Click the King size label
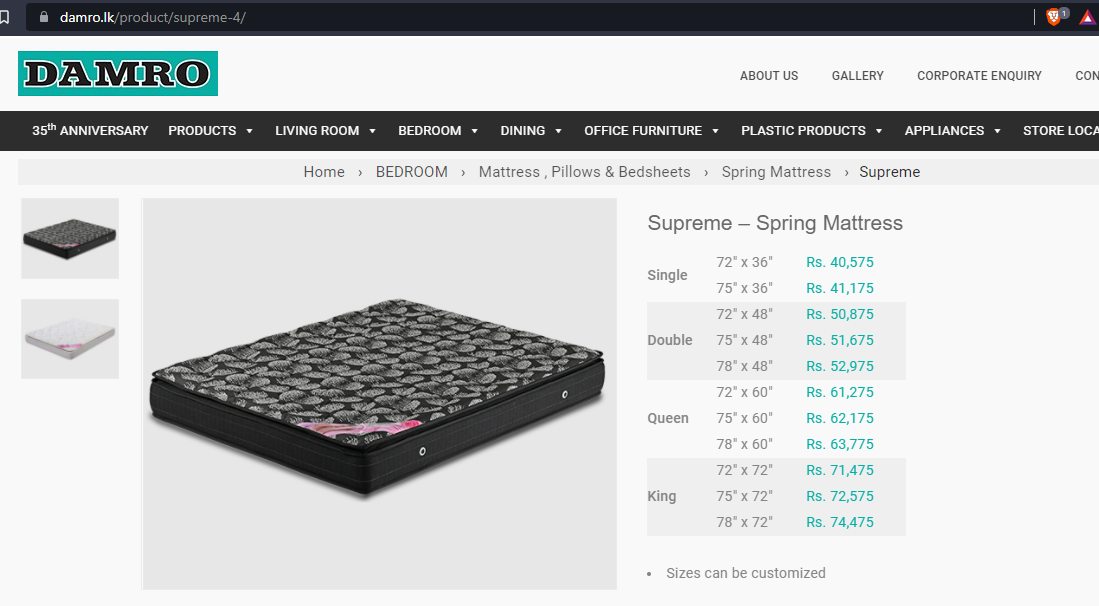Screen dimensions: 1099x606 [x=662, y=496]
